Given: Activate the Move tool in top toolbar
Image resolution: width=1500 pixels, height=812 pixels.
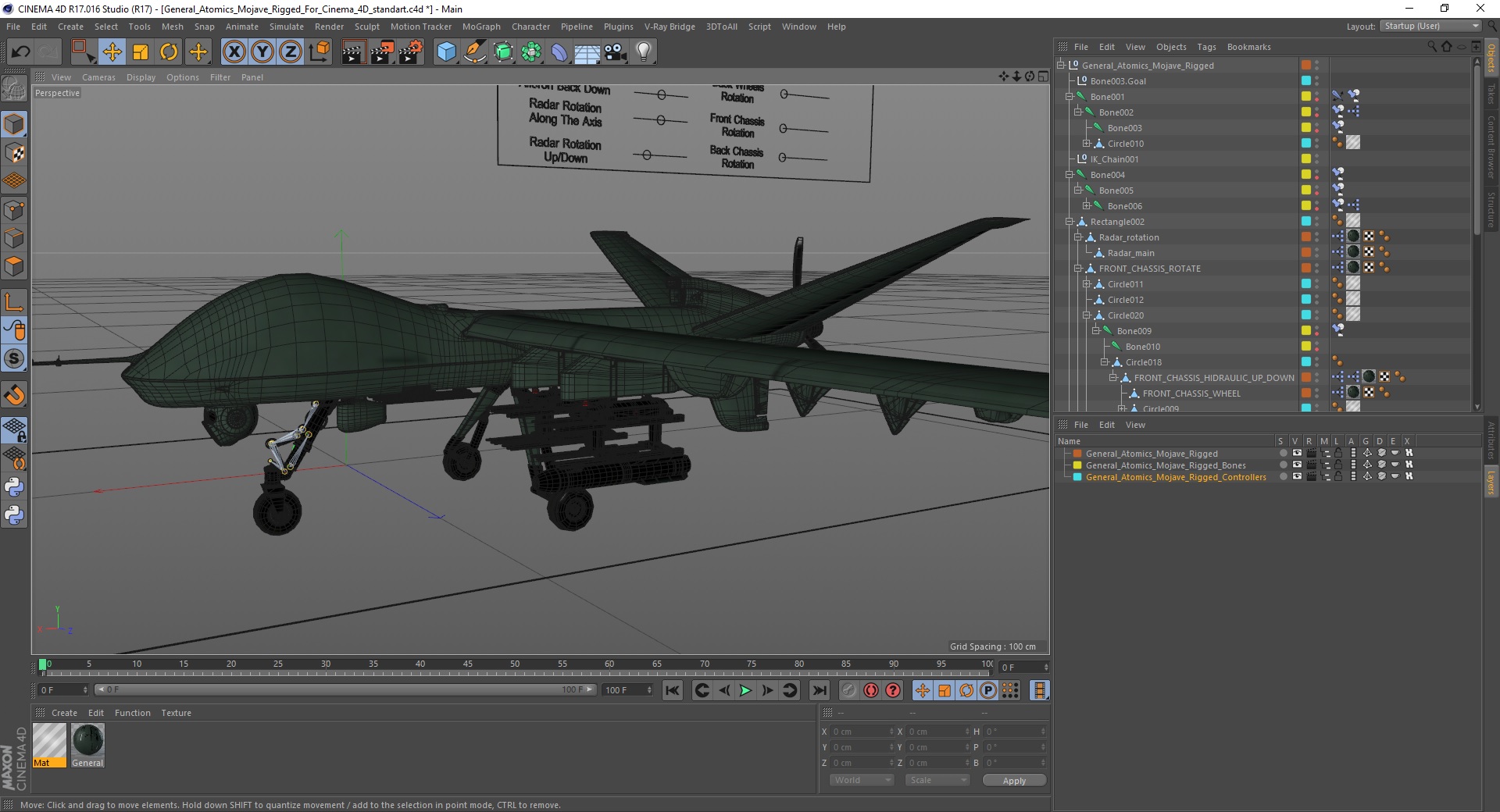Looking at the screenshot, I should coord(112,52).
